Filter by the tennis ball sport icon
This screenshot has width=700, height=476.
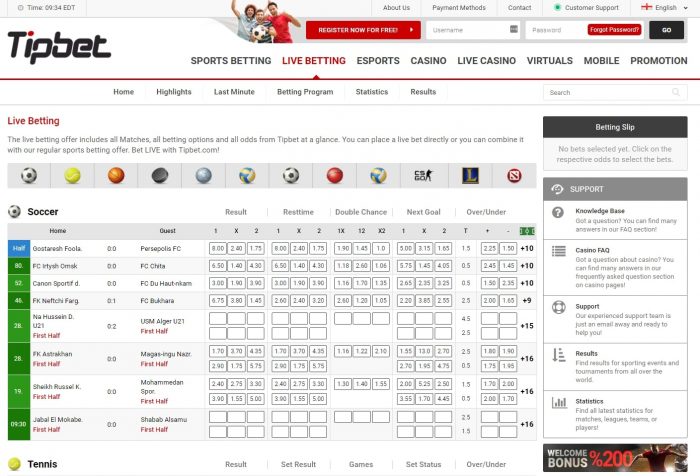72,175
